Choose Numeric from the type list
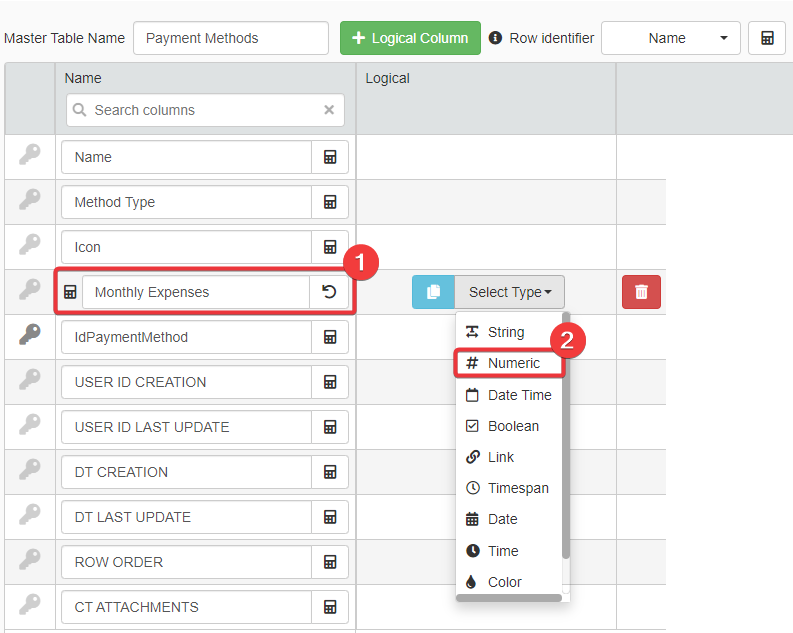This screenshot has width=793, height=633. [513, 363]
